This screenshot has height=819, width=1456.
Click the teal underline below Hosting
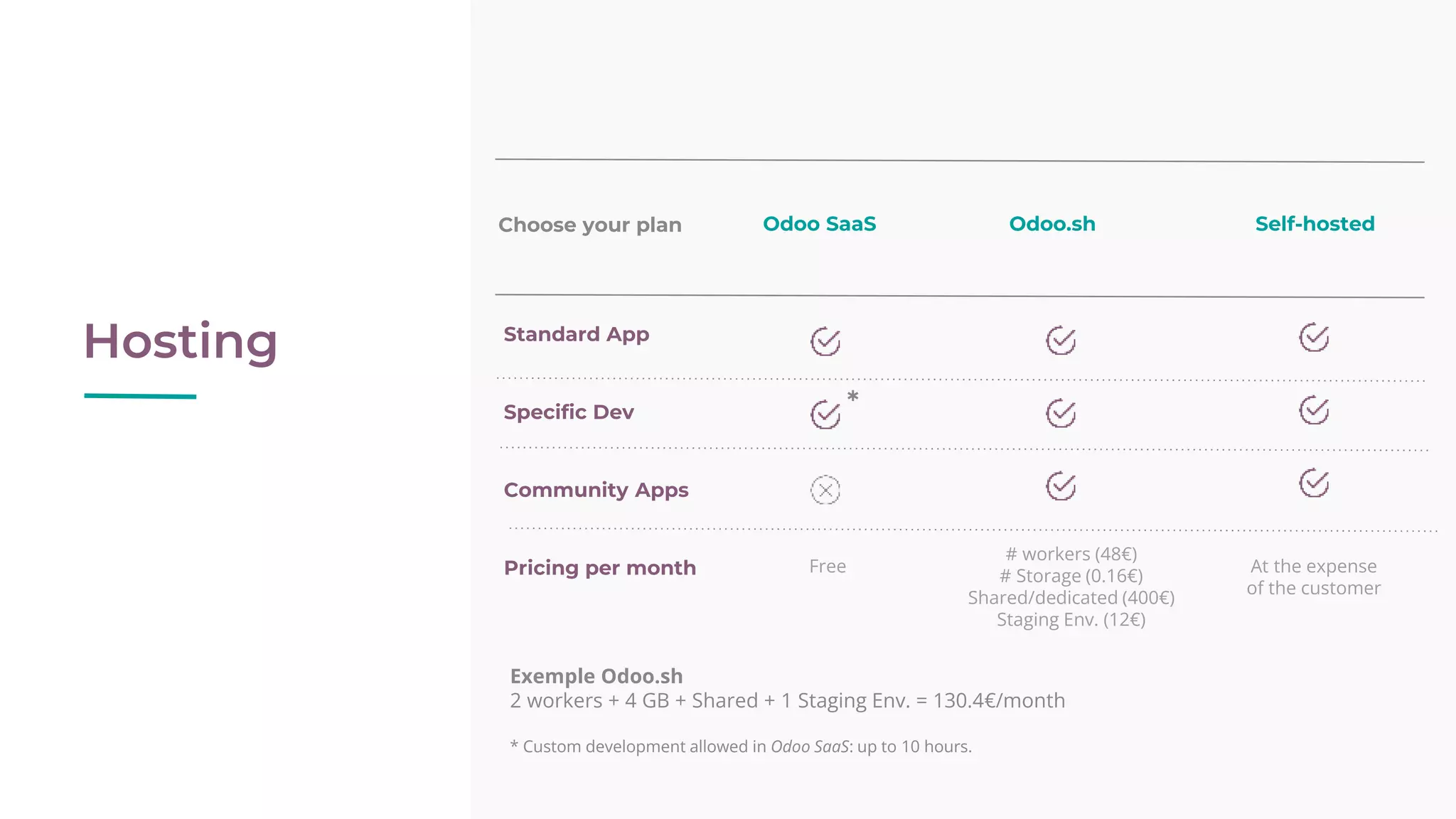pos(140,396)
